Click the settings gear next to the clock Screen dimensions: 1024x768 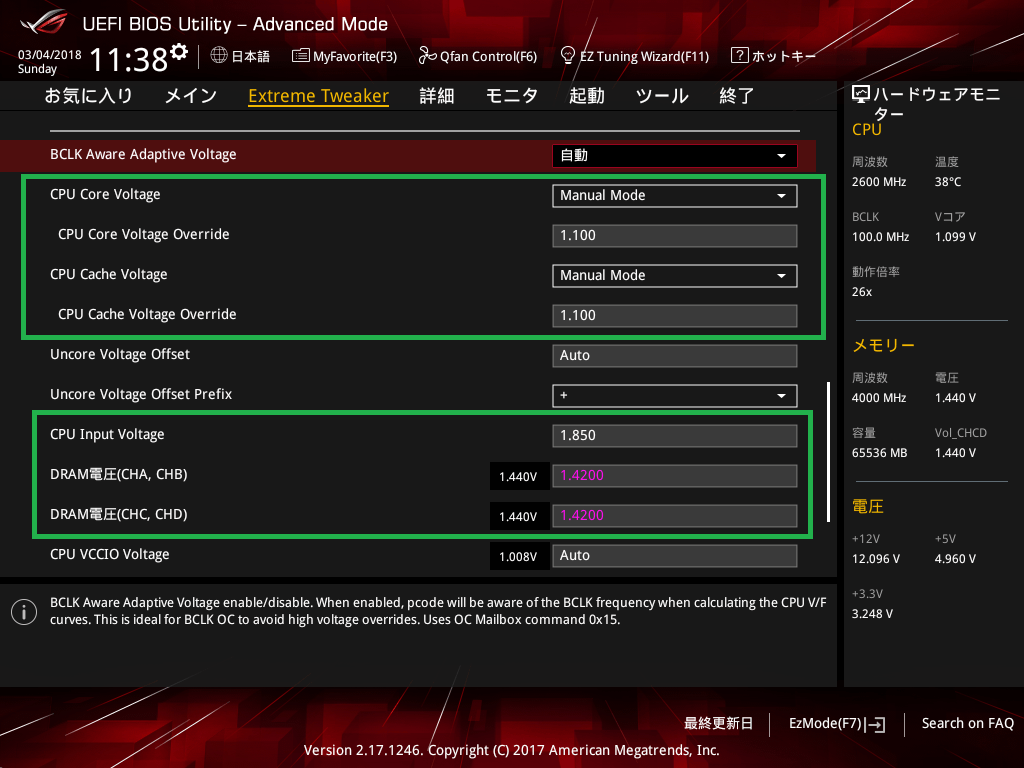tap(179, 52)
